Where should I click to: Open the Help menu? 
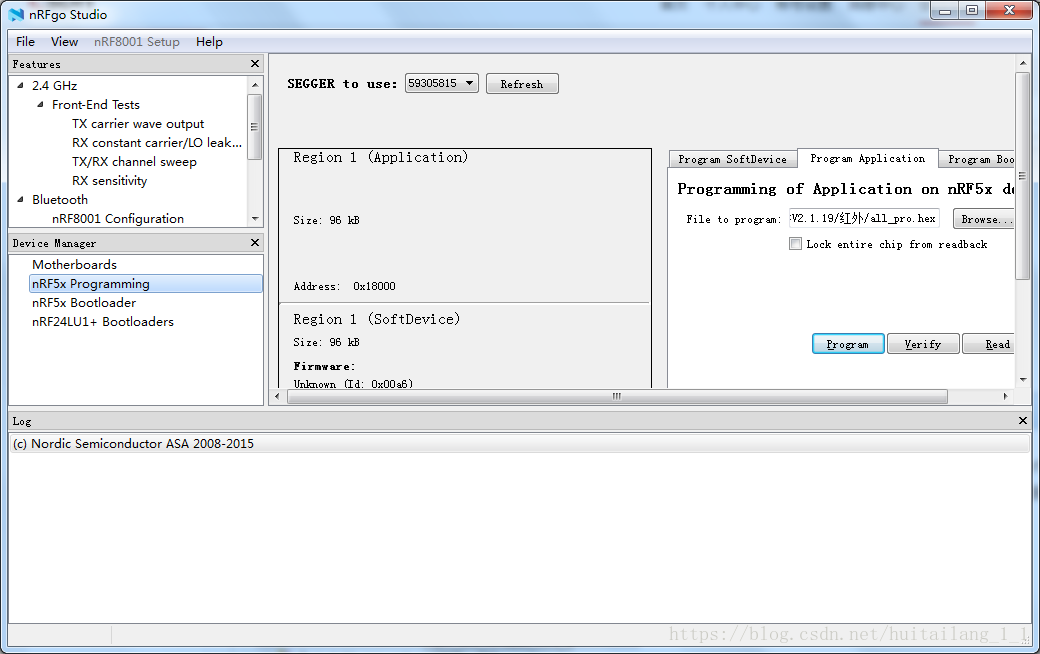[x=209, y=42]
